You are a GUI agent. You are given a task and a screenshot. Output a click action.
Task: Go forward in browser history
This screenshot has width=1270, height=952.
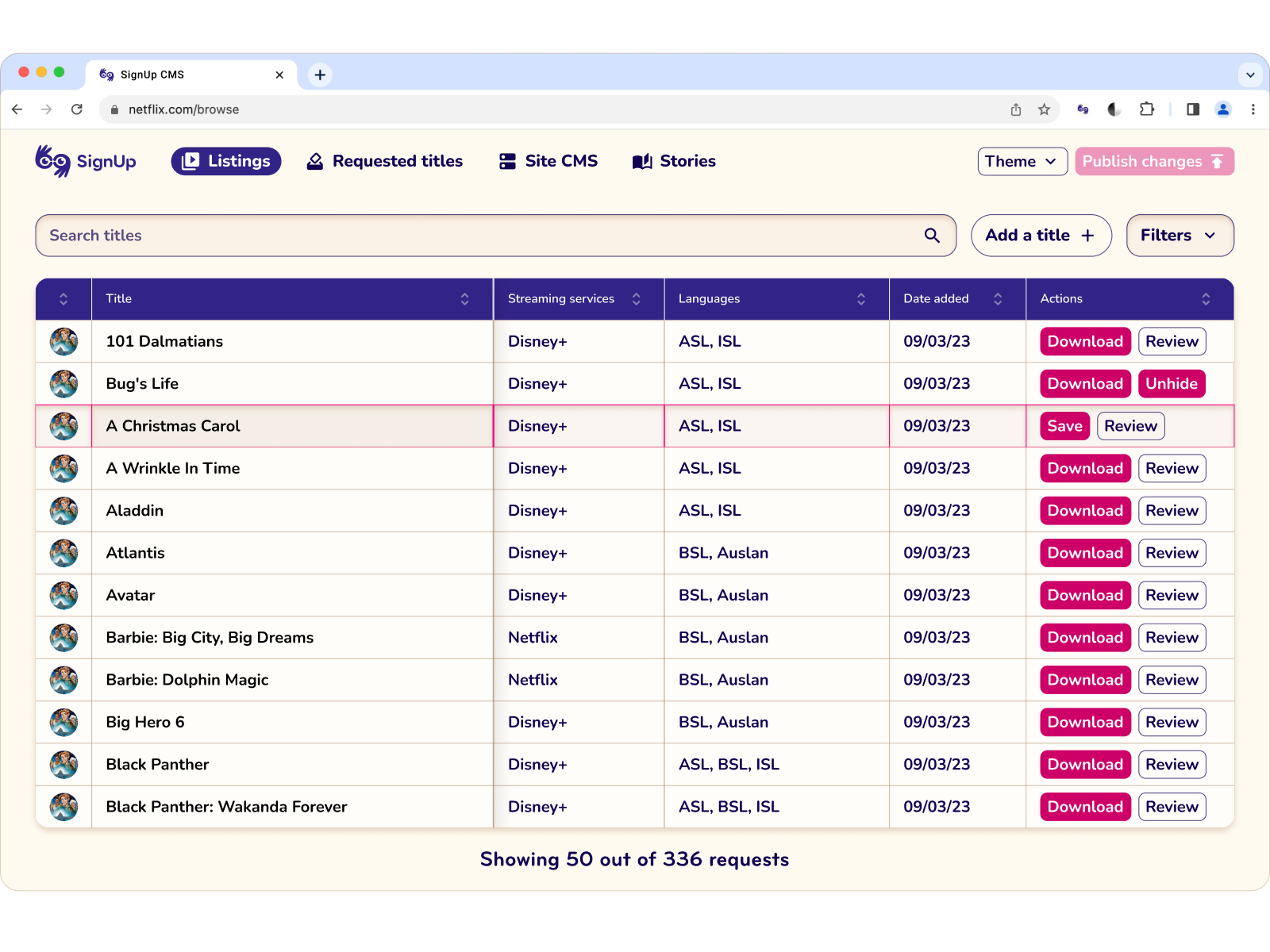click(x=47, y=109)
